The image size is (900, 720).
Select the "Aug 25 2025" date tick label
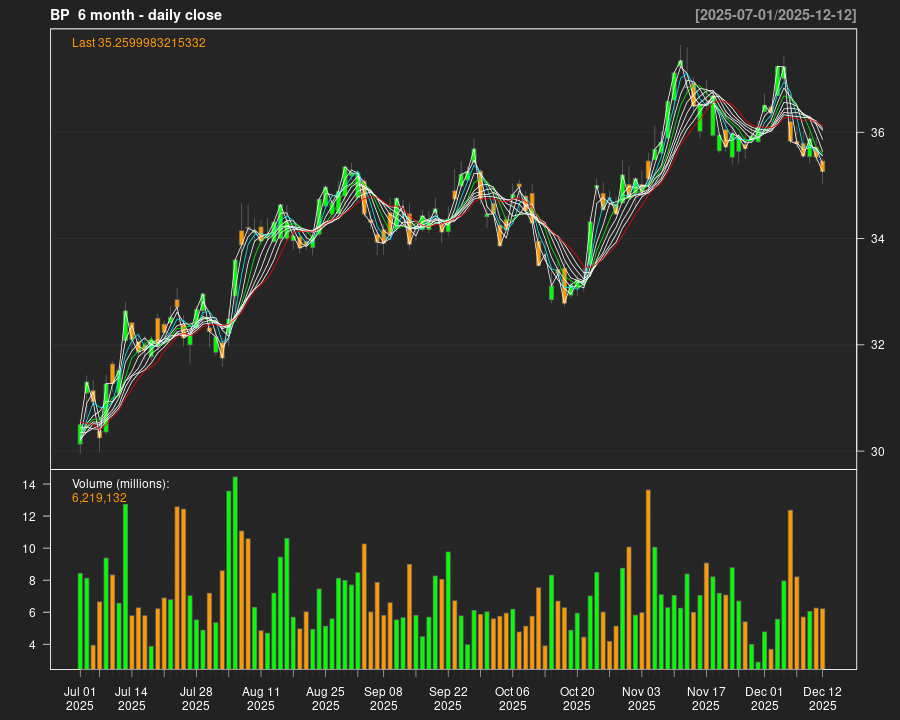click(x=325, y=698)
